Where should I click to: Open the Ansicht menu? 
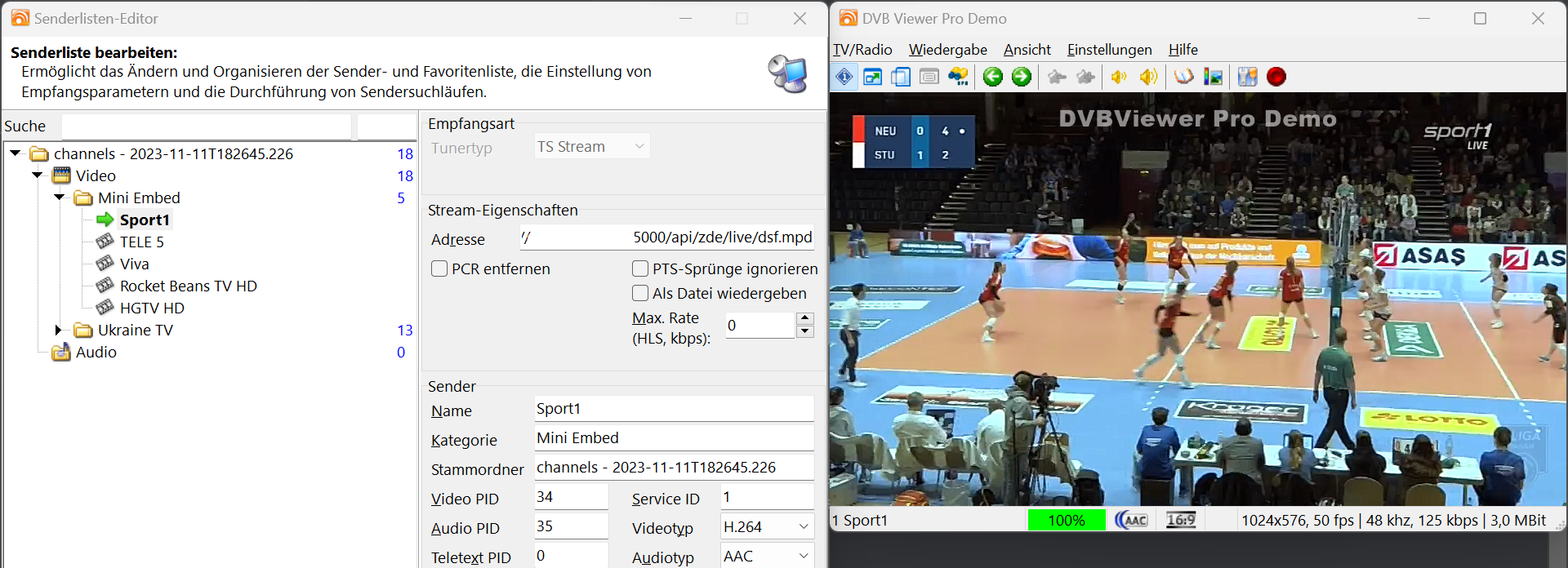[1027, 50]
